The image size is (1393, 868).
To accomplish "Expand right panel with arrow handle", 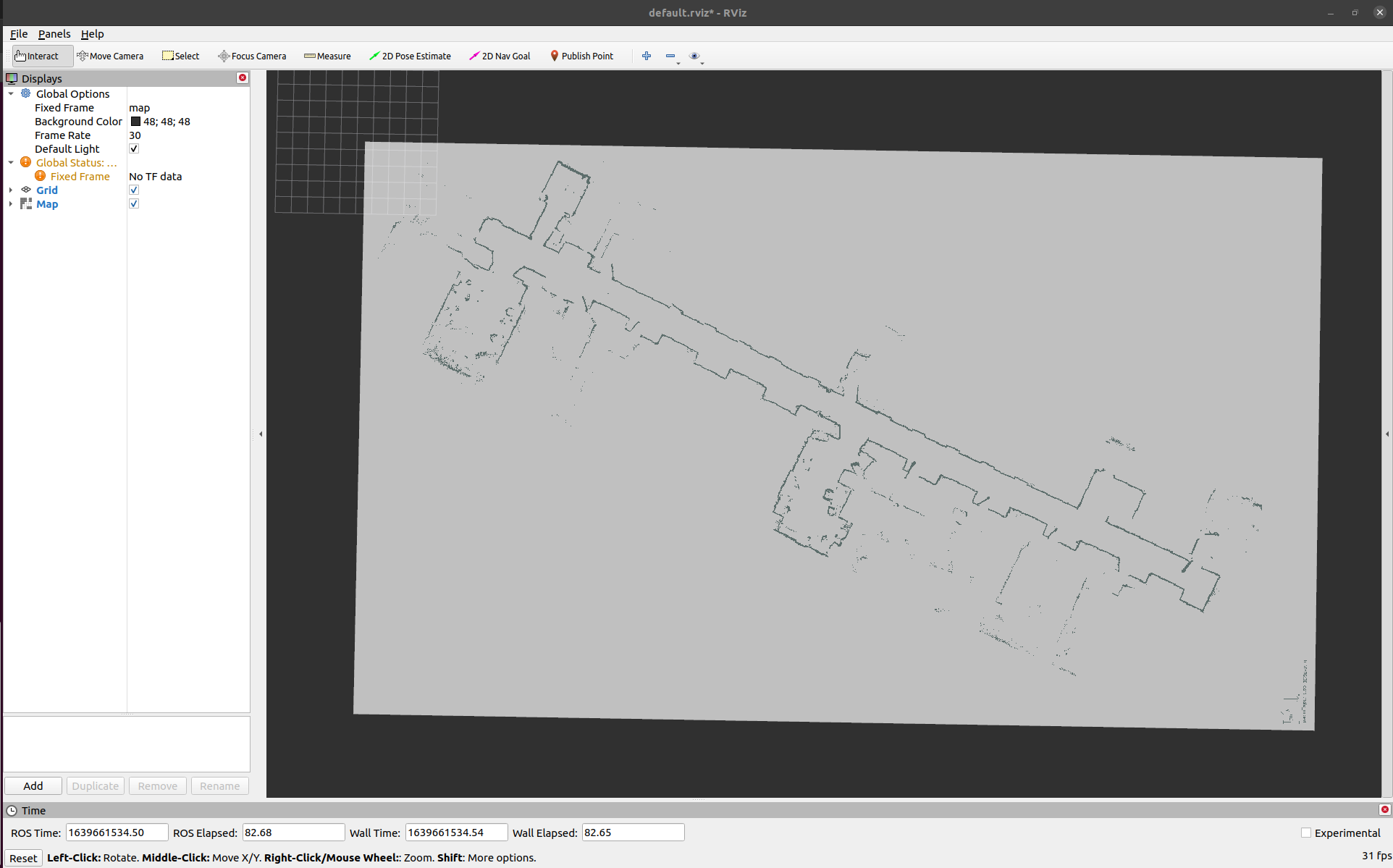I will coord(1387,434).
